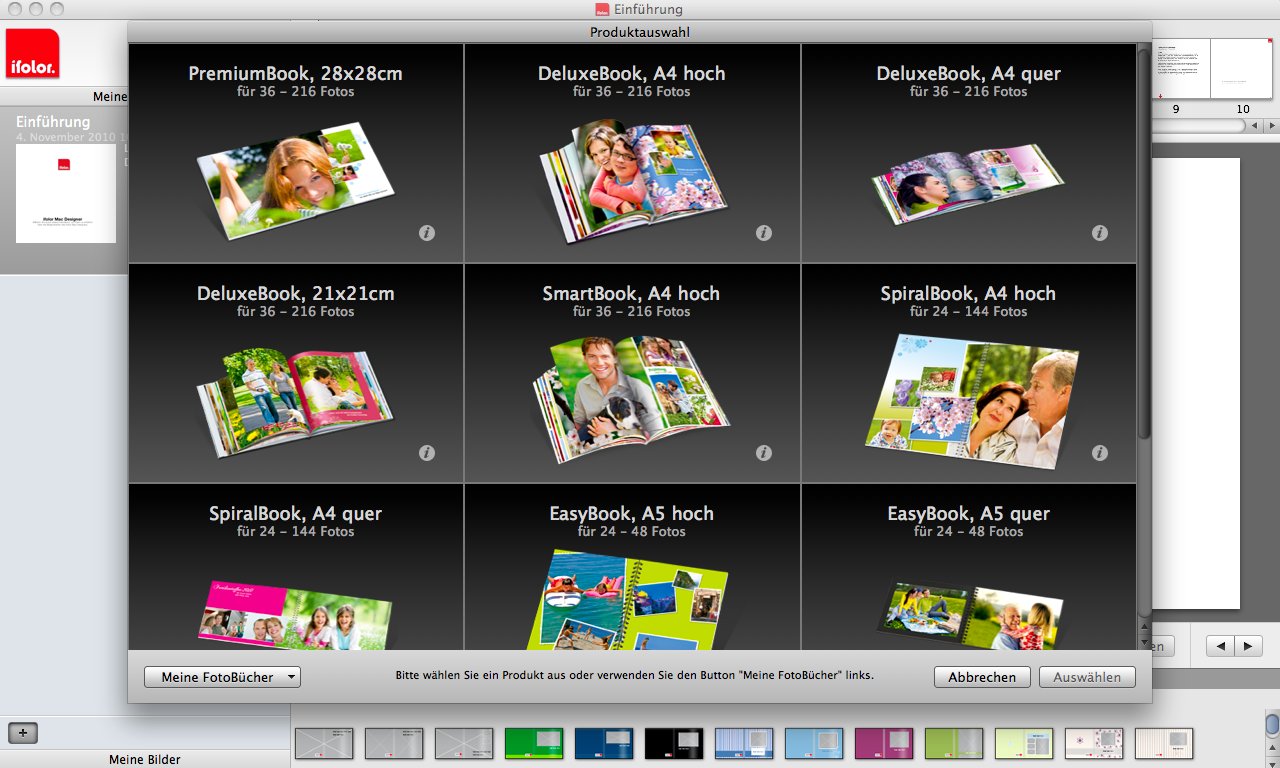Show info for DeluxeBook A4 quer
This screenshot has height=768, width=1280.
coord(1100,233)
